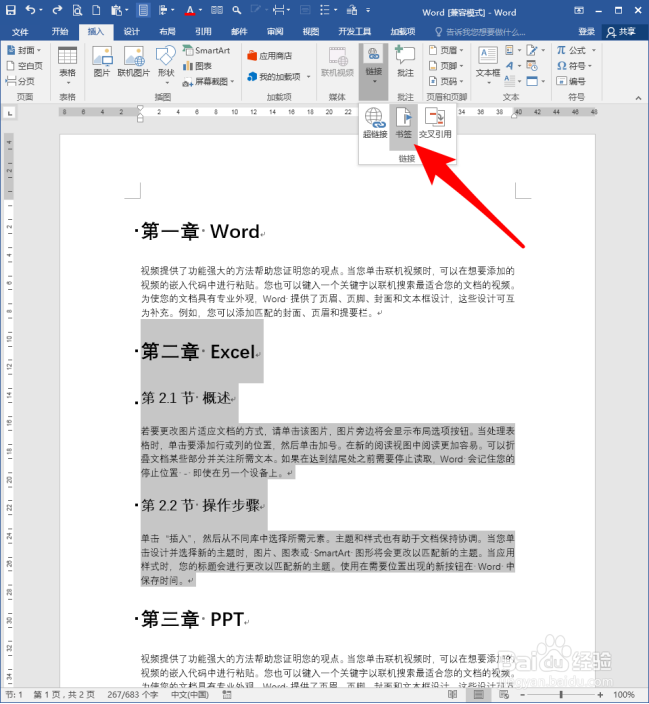Click the Paste clipboard icon in quick access toolbar

click(x=116, y=10)
